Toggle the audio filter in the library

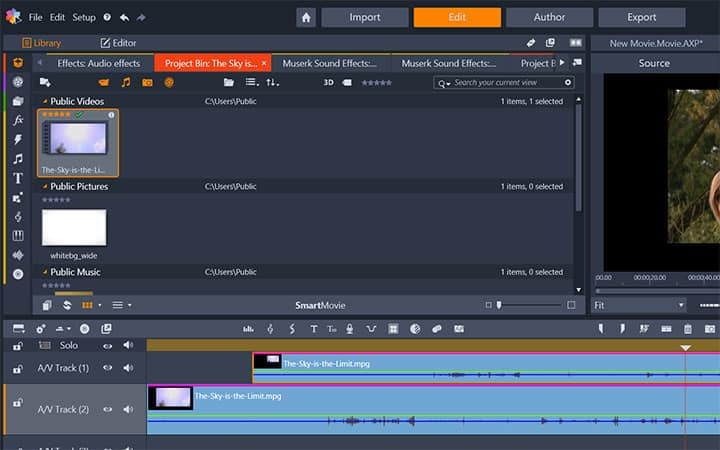click(x=125, y=83)
